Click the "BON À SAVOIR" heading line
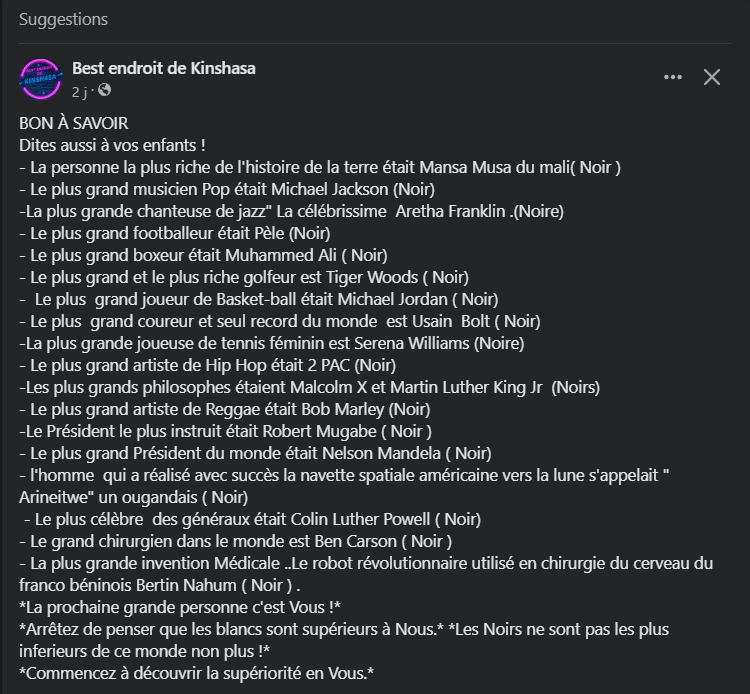This screenshot has width=750, height=694. coord(74,123)
